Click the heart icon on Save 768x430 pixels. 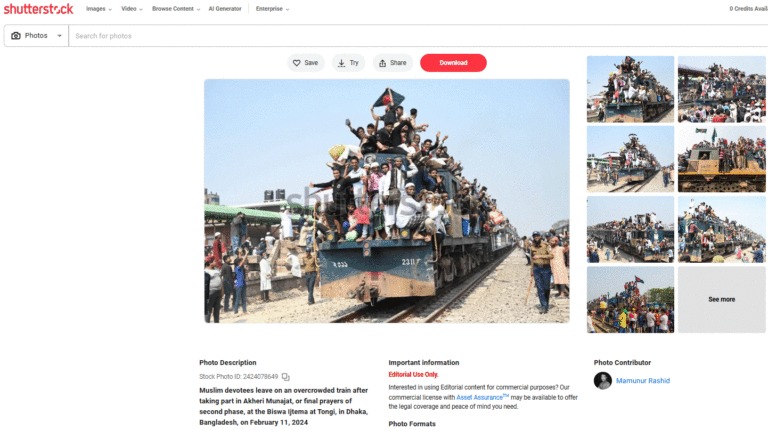[296, 63]
